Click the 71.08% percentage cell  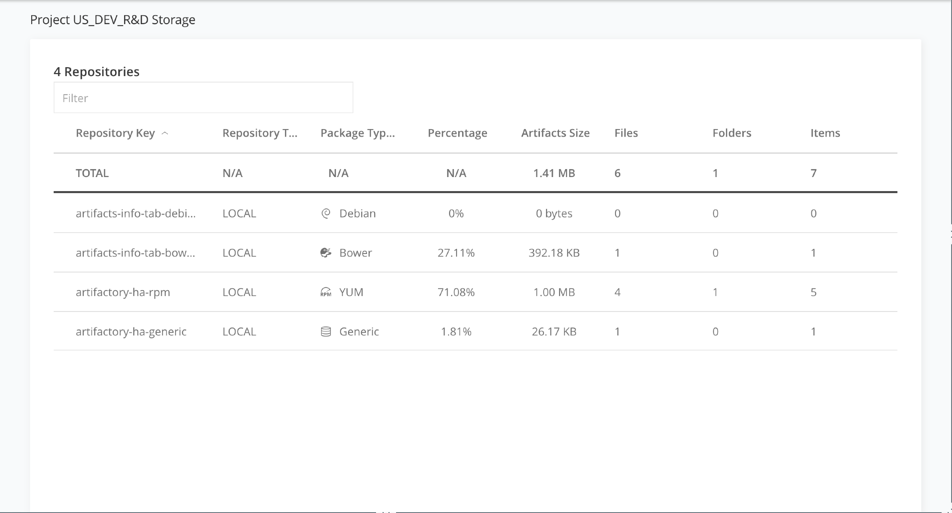coord(456,292)
